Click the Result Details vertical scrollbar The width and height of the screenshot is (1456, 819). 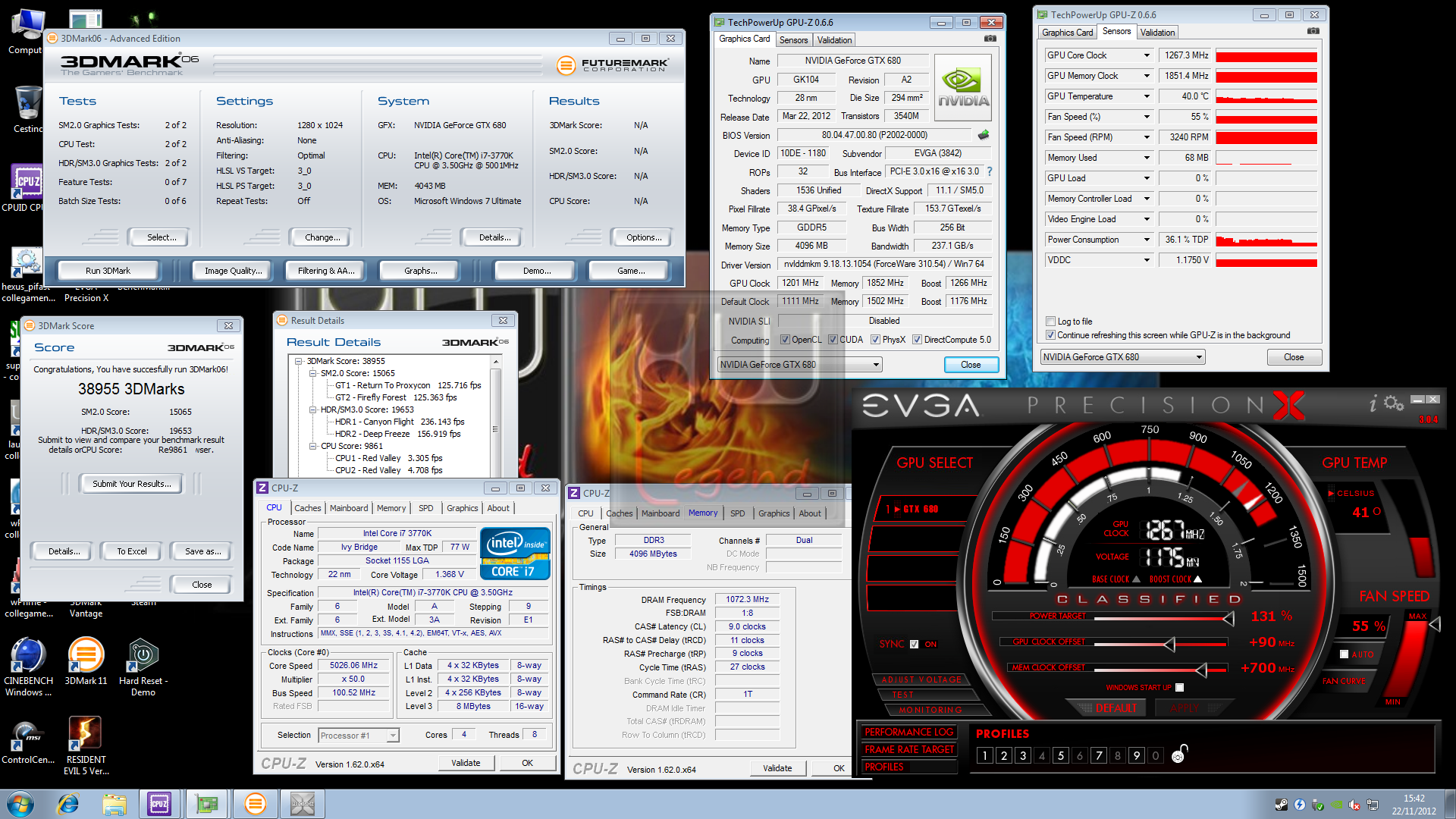point(496,417)
